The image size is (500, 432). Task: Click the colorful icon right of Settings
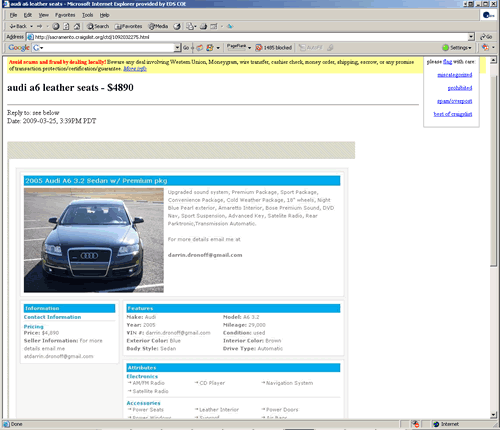[x=485, y=48]
